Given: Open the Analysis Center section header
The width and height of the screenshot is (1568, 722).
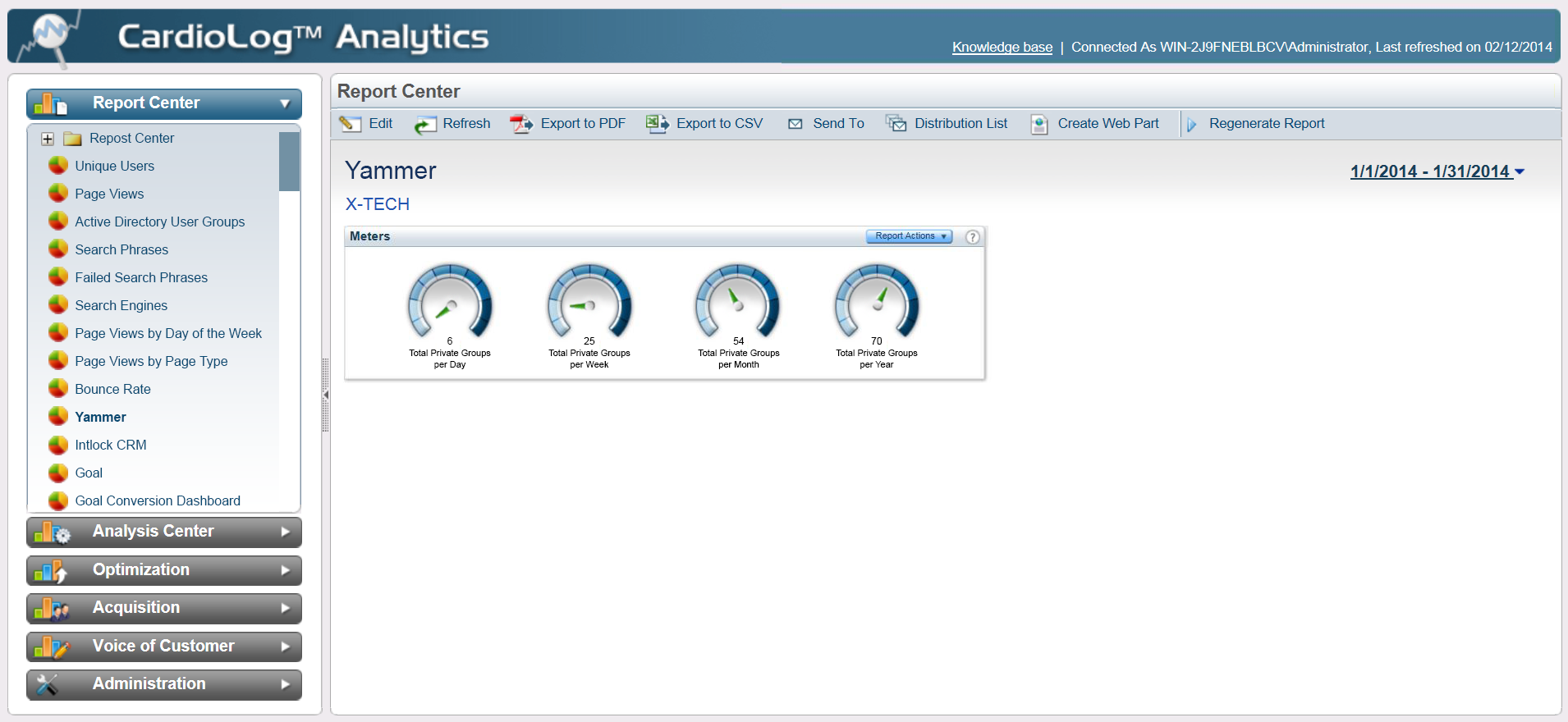Looking at the screenshot, I should click(164, 532).
